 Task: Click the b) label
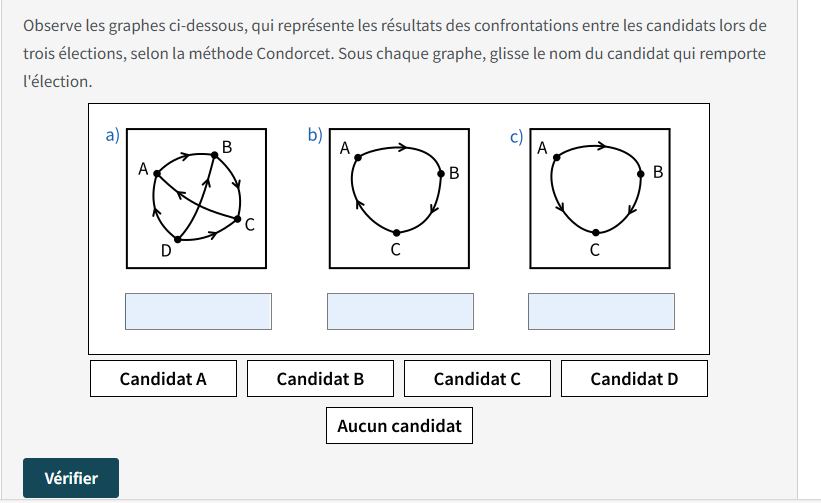tap(315, 135)
